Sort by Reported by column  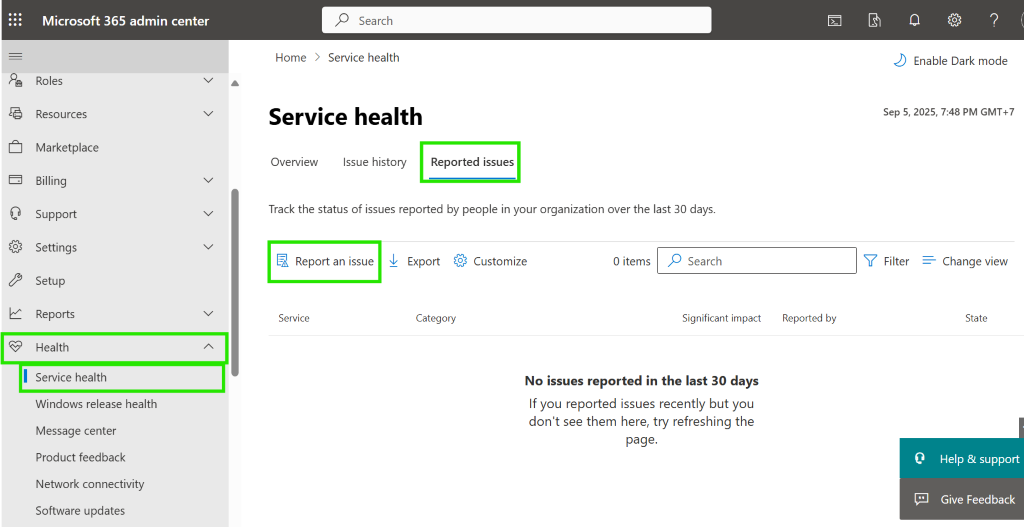pos(809,318)
